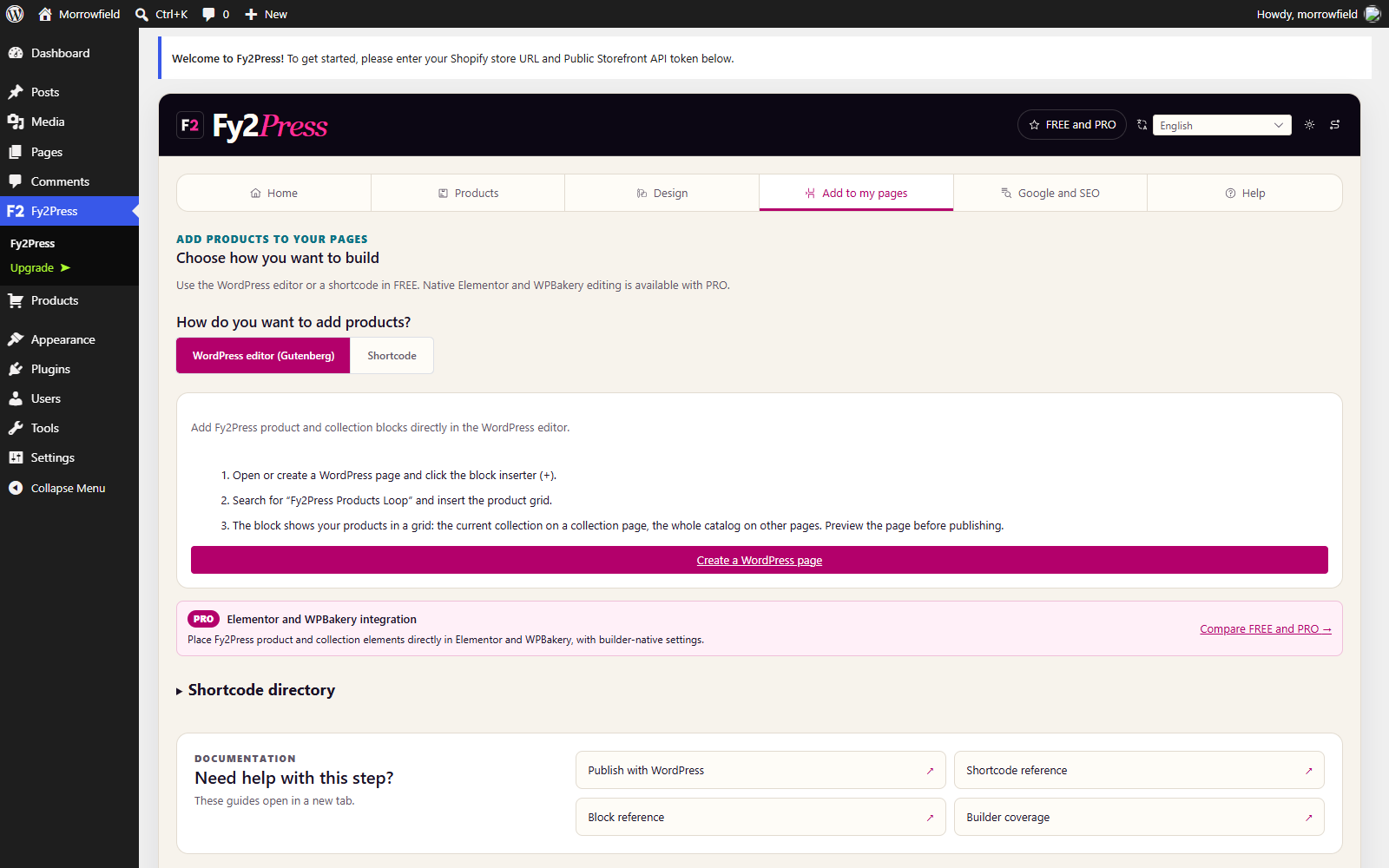Collapse the admin sidebar menu
This screenshot has width=1389, height=868.
(x=69, y=488)
